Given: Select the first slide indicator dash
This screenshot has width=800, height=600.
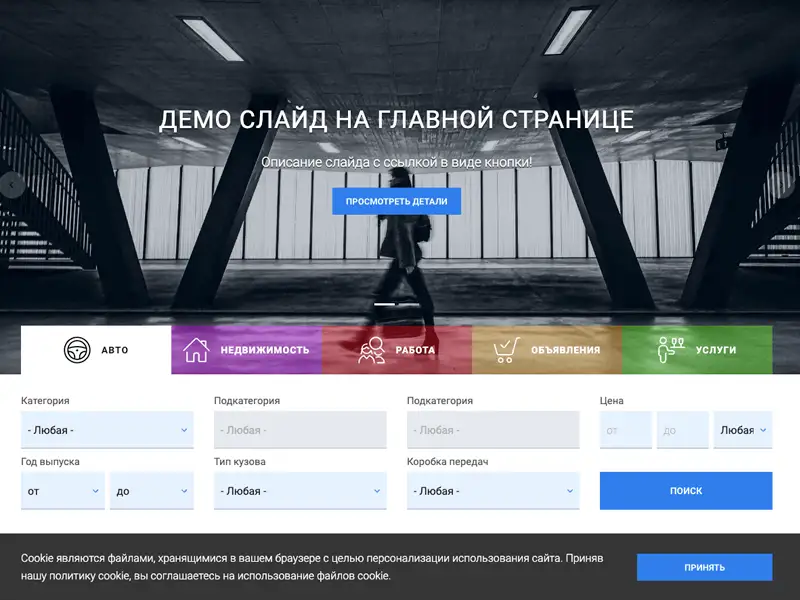Looking at the screenshot, I should 385,305.
